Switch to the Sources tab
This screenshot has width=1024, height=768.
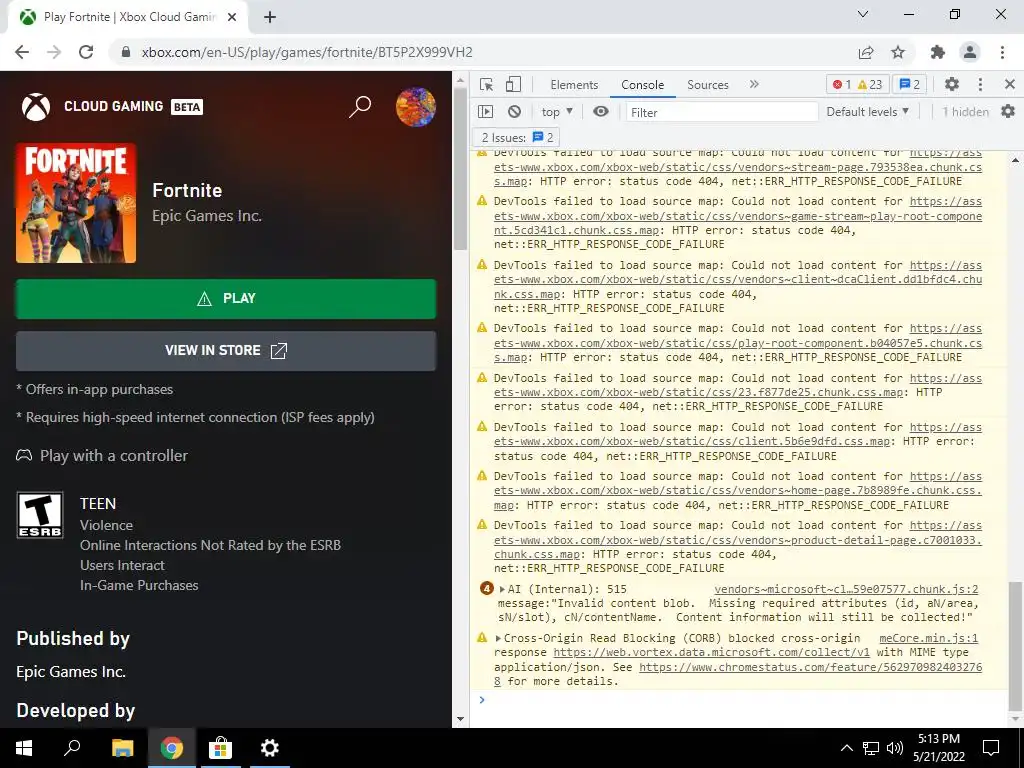click(707, 85)
